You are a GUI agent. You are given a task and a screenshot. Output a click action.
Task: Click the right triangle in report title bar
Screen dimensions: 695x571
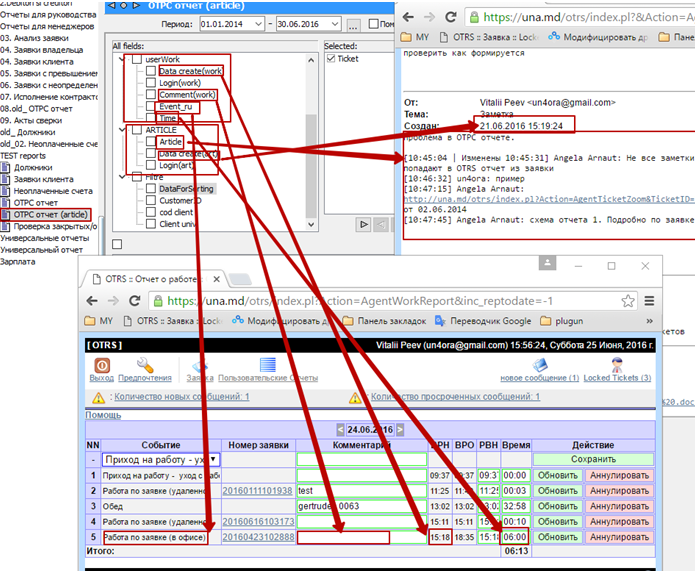[x=136, y=6]
